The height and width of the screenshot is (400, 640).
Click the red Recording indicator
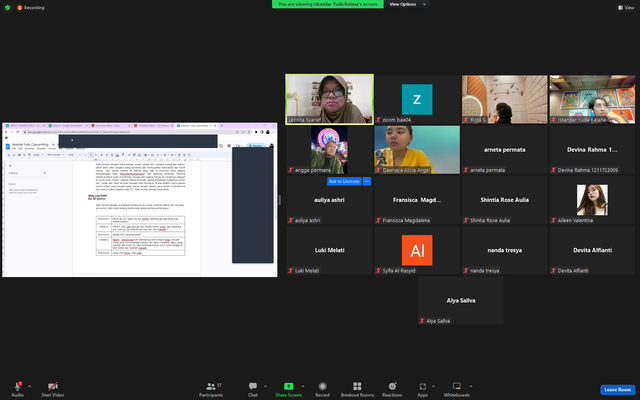31,7
